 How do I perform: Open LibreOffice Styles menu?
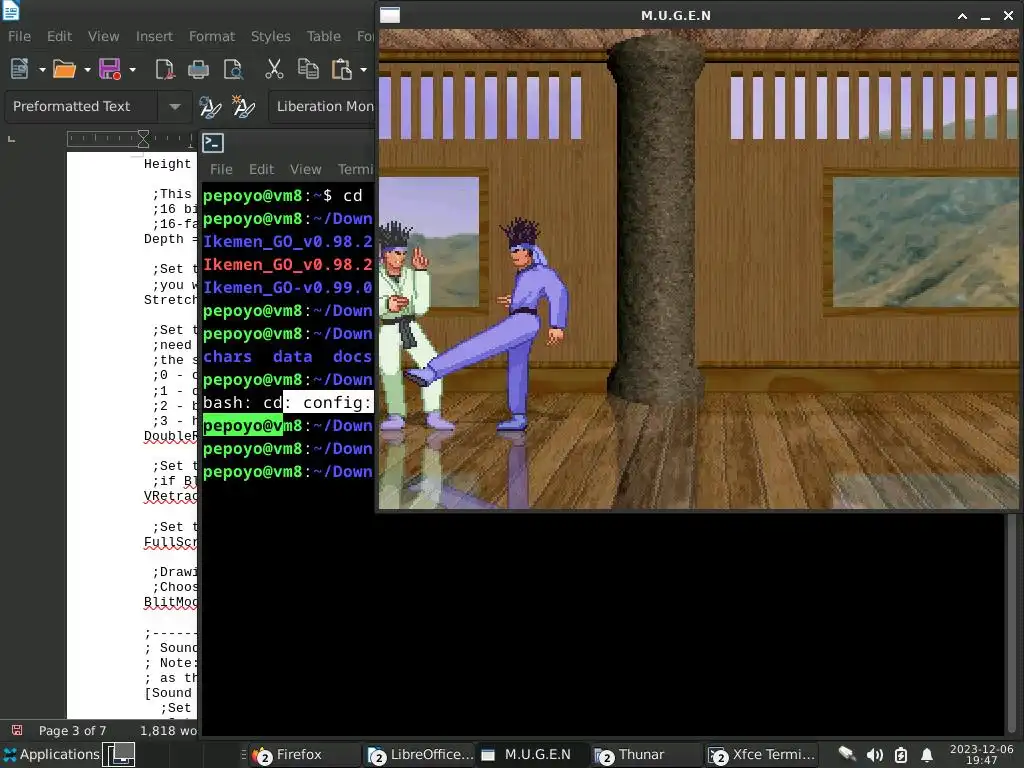tap(270, 37)
